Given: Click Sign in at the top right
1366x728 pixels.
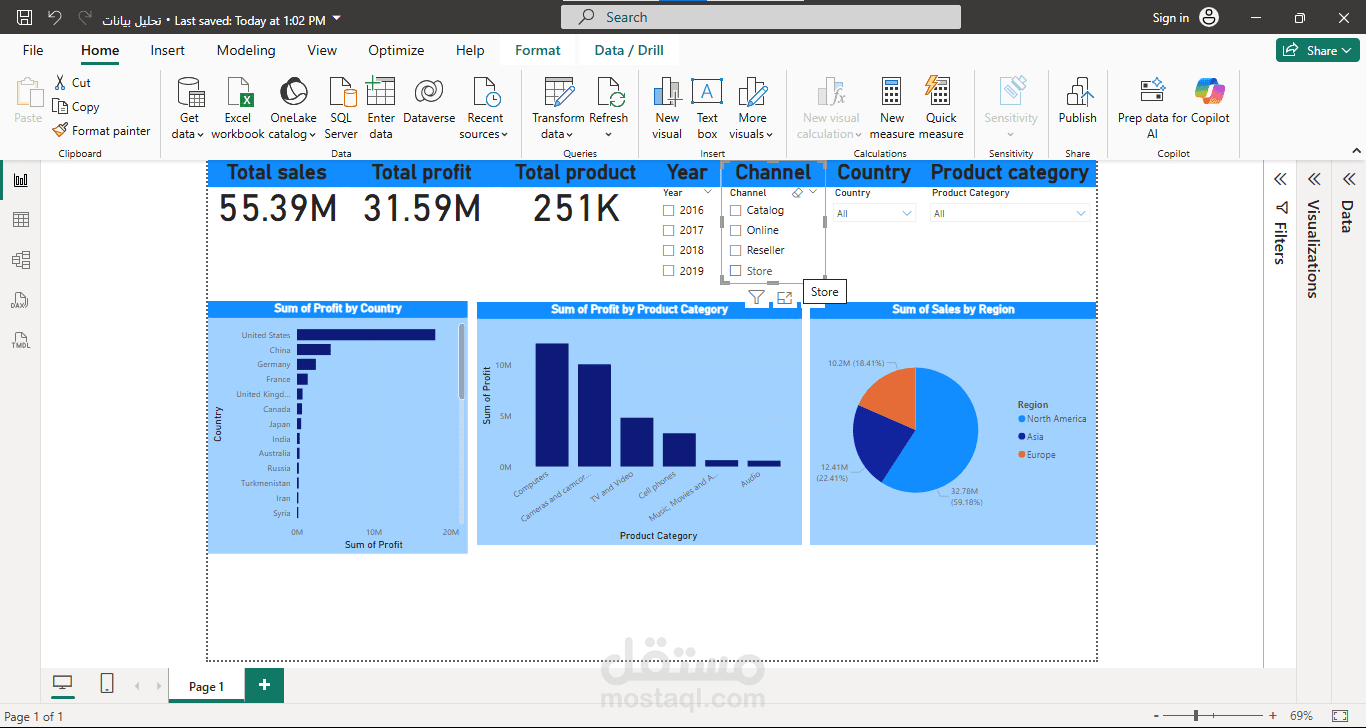Looking at the screenshot, I should tap(1170, 17).
